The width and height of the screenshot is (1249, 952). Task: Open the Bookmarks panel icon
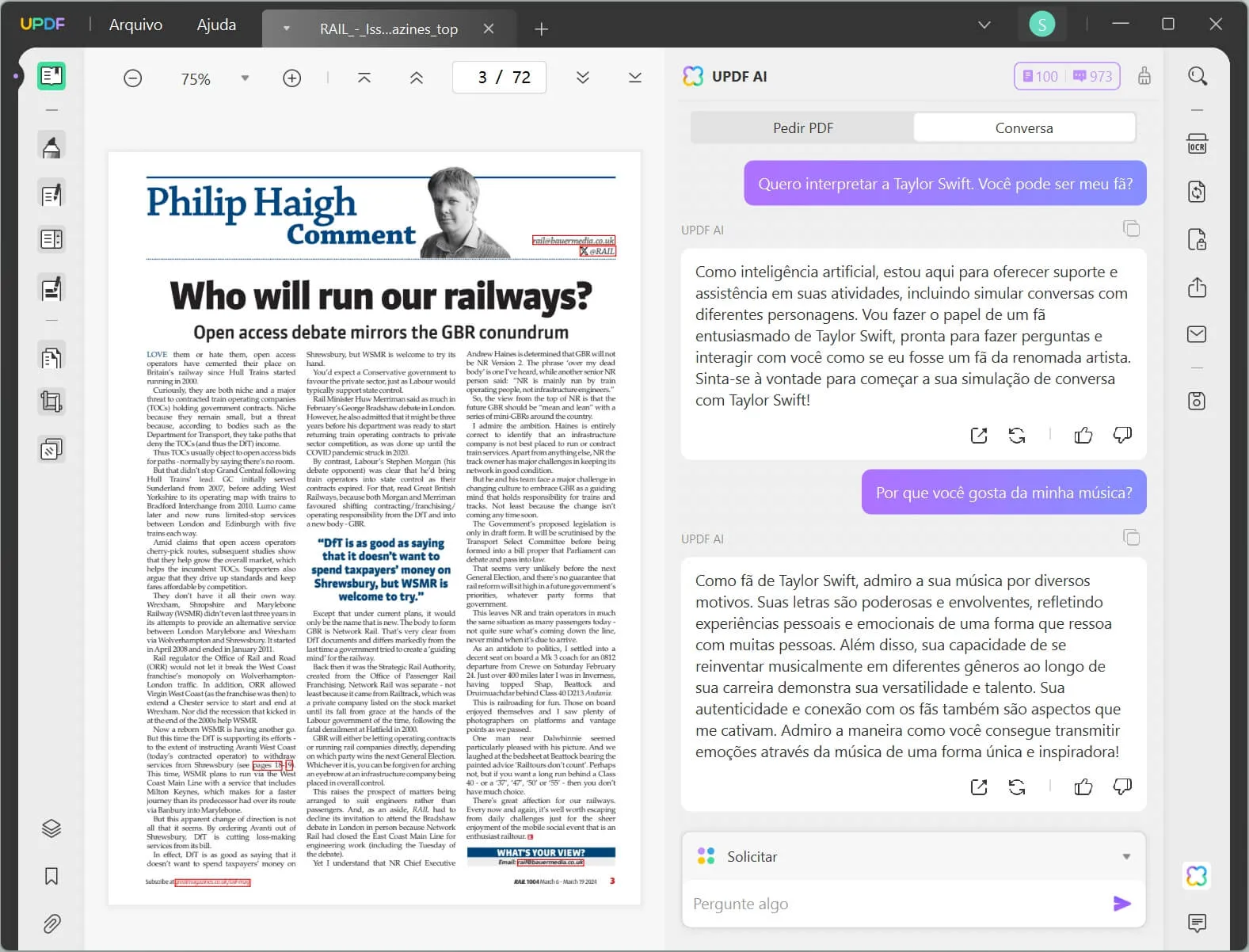pyautogui.click(x=51, y=876)
